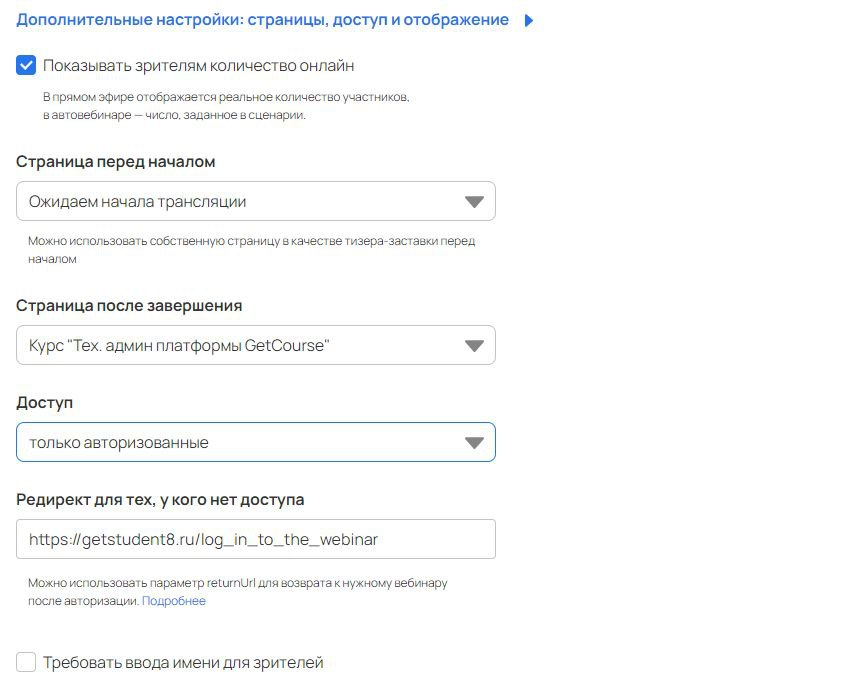Click the Доступ field heading
Viewport: 862px width, 683px height.
click(45, 403)
